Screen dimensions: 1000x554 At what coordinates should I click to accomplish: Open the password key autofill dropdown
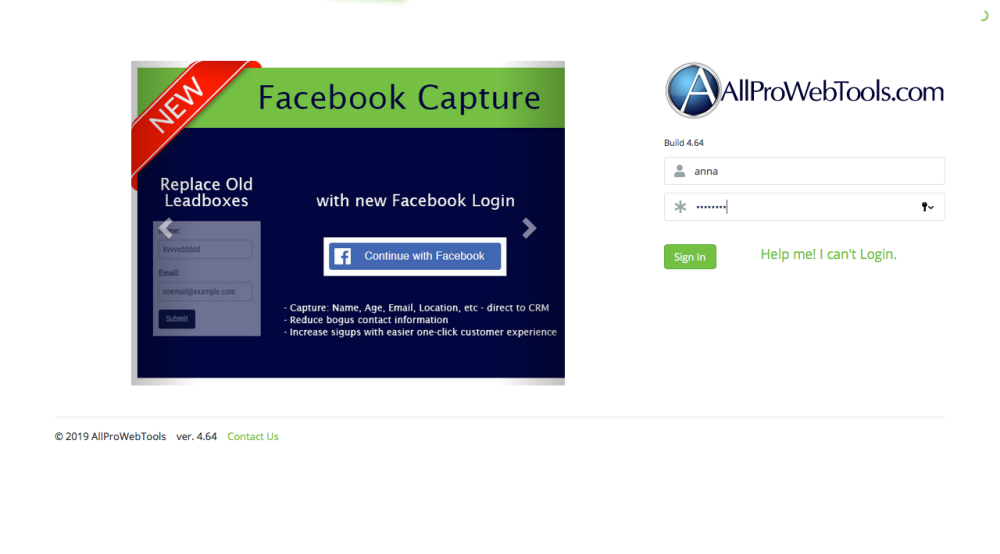927,207
